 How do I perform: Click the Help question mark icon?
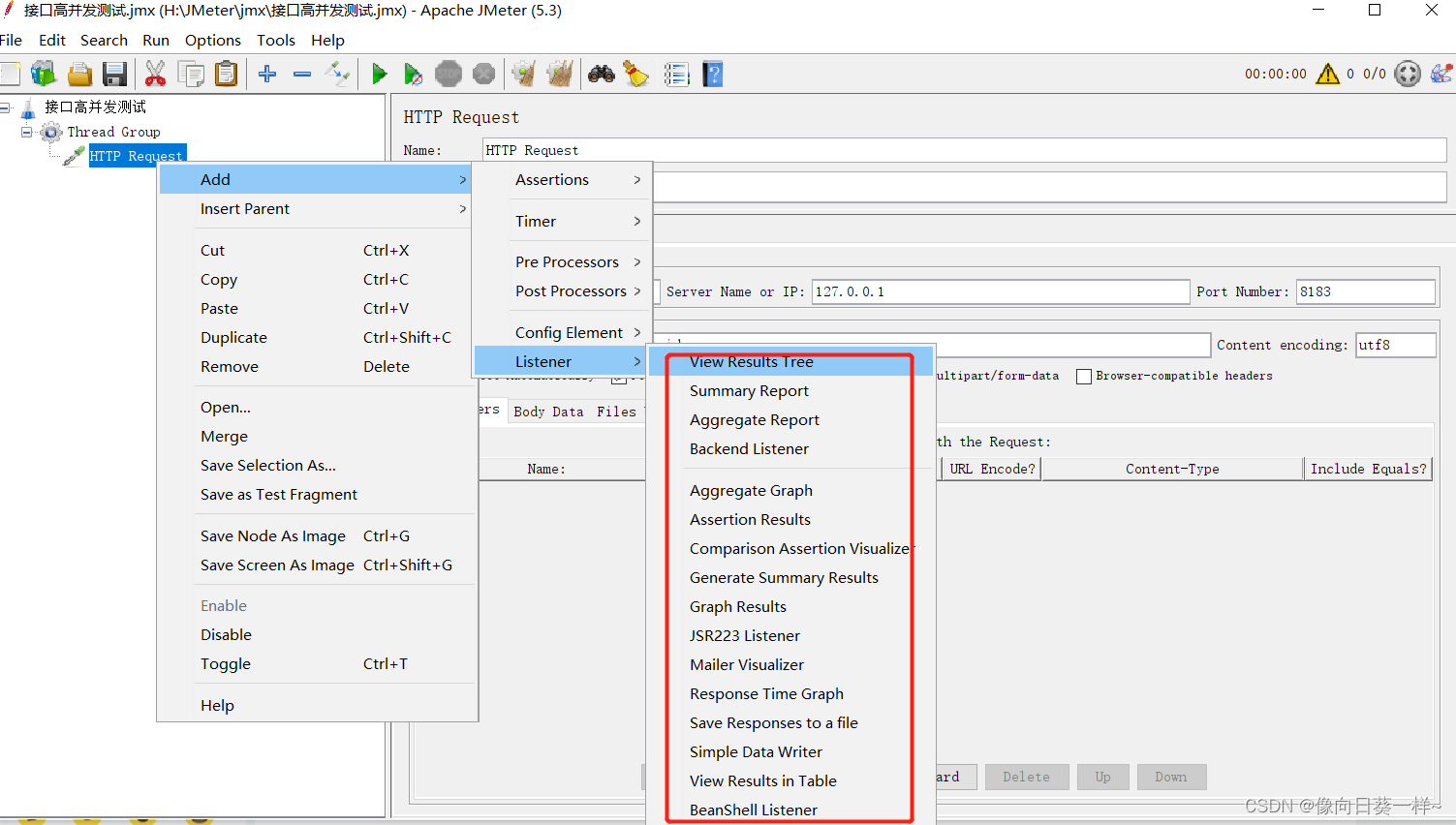point(713,74)
